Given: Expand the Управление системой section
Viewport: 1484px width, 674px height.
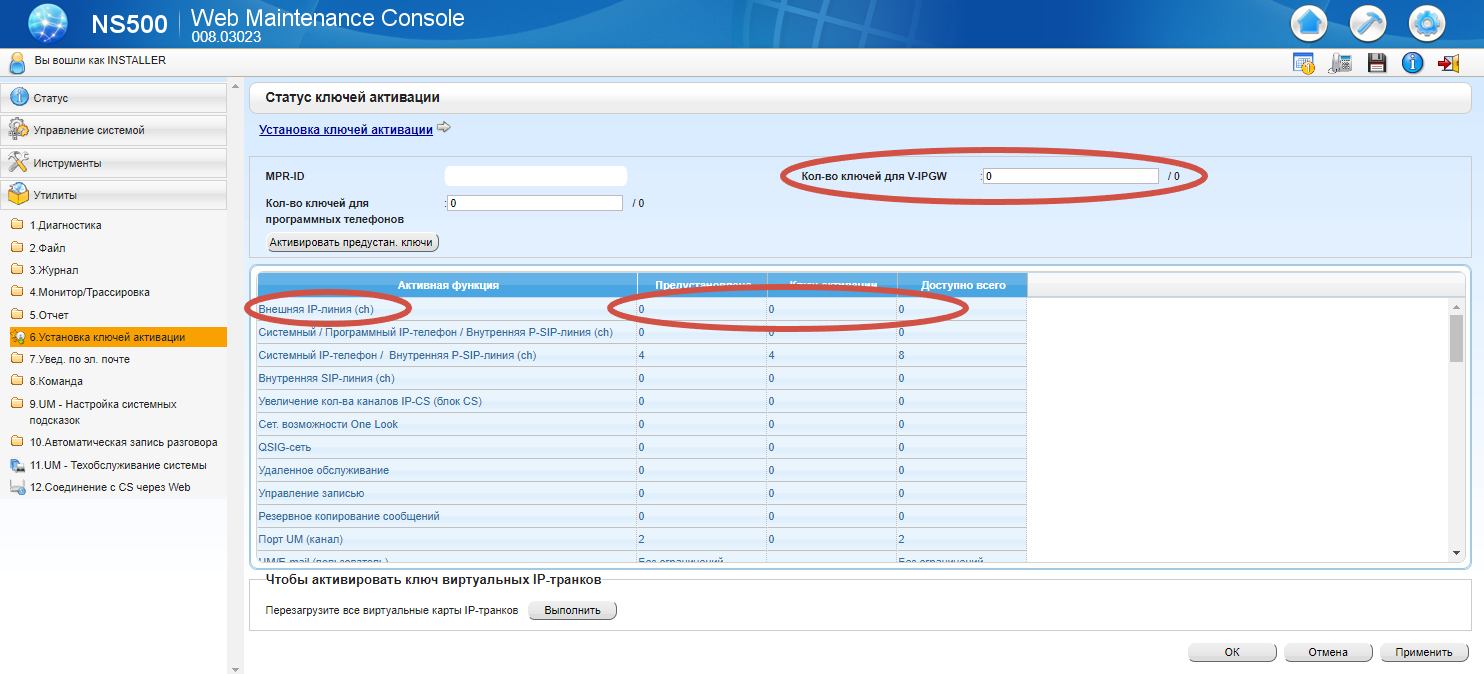Looking at the screenshot, I should tap(114, 130).
